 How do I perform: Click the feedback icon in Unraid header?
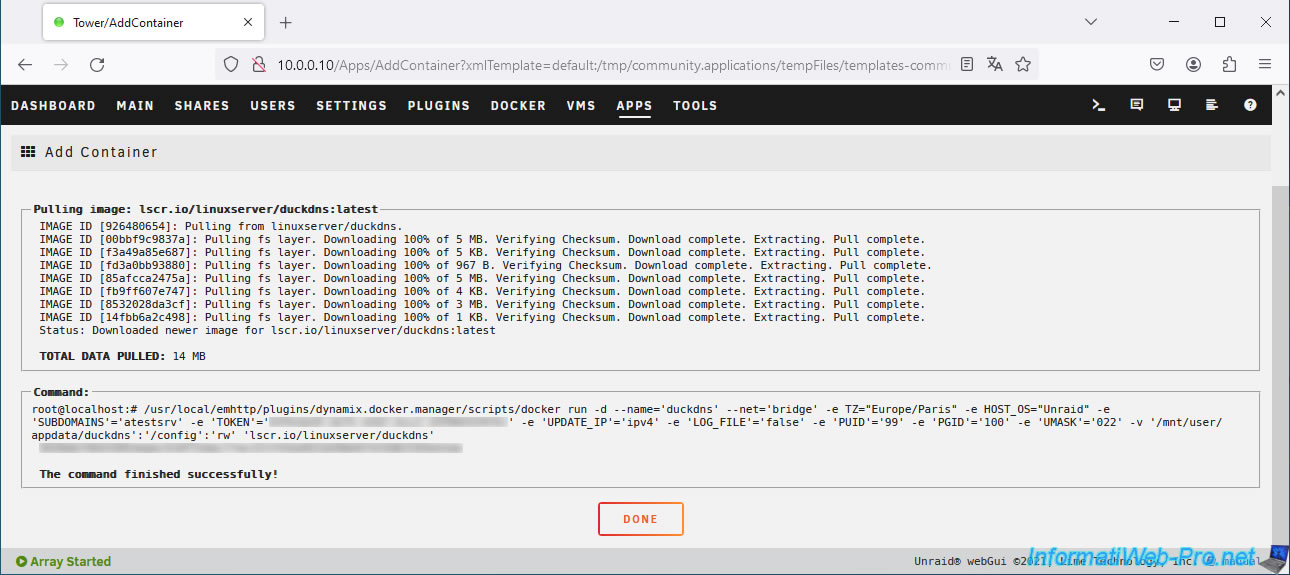(1136, 105)
